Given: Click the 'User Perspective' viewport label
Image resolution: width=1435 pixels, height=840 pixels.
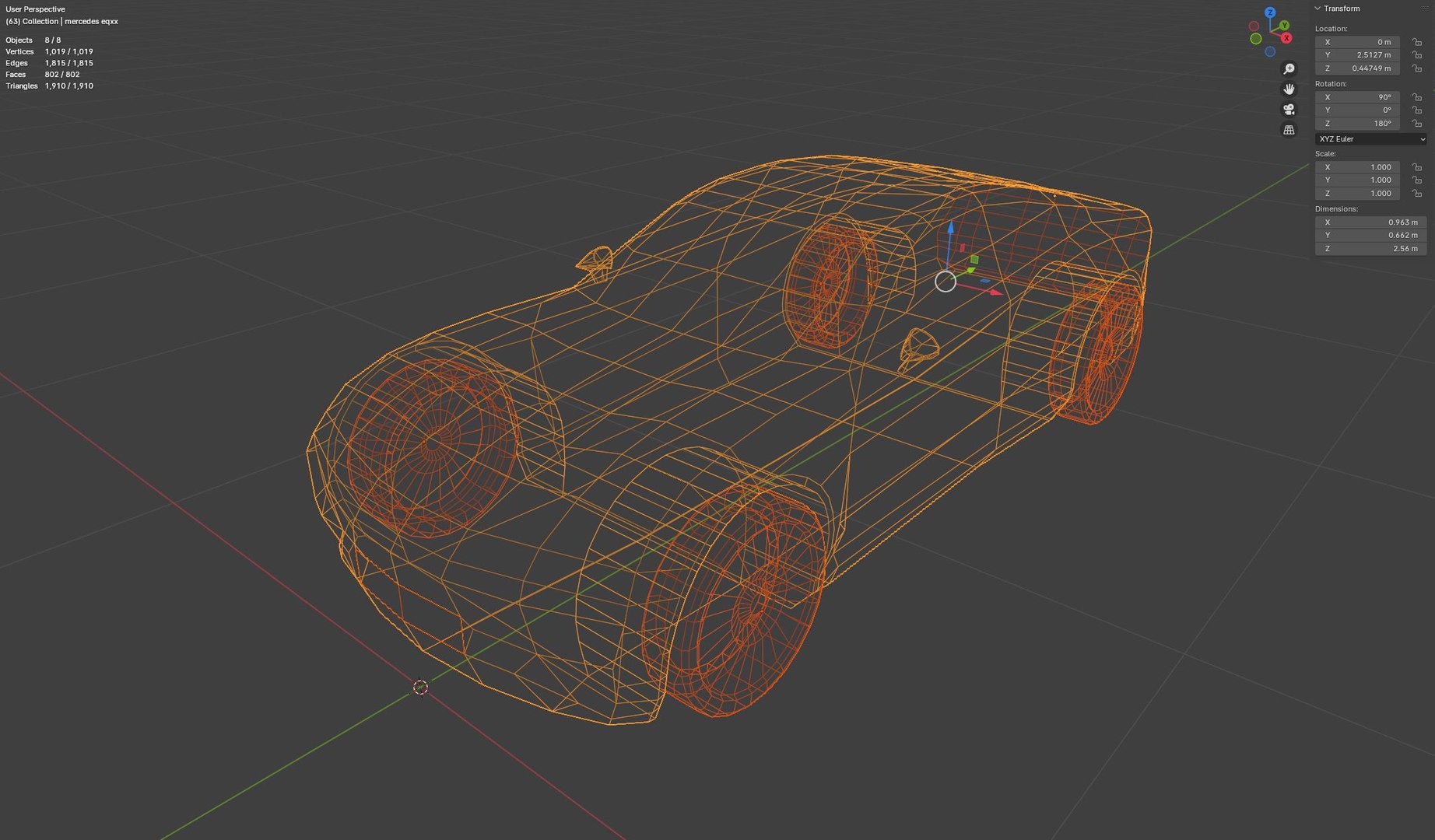Looking at the screenshot, I should (x=35, y=9).
